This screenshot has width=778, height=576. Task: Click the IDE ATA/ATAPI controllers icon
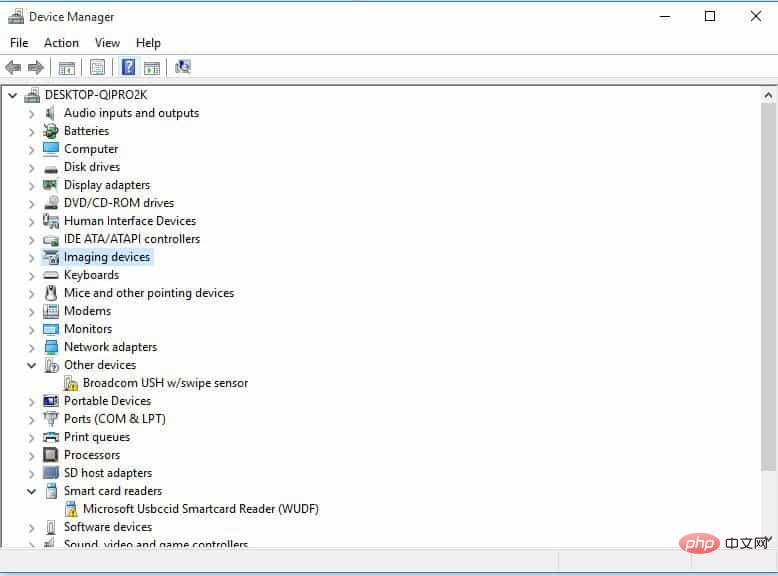coord(51,240)
